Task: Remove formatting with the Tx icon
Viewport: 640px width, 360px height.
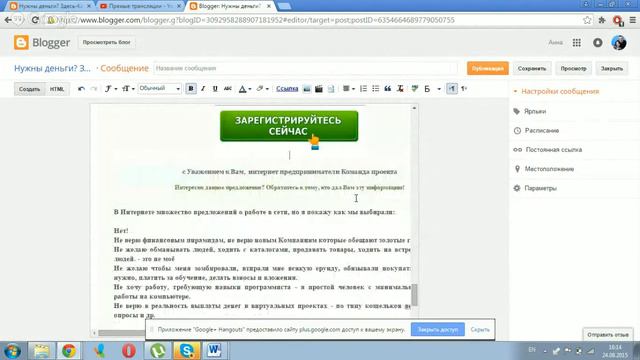Action: [400, 89]
